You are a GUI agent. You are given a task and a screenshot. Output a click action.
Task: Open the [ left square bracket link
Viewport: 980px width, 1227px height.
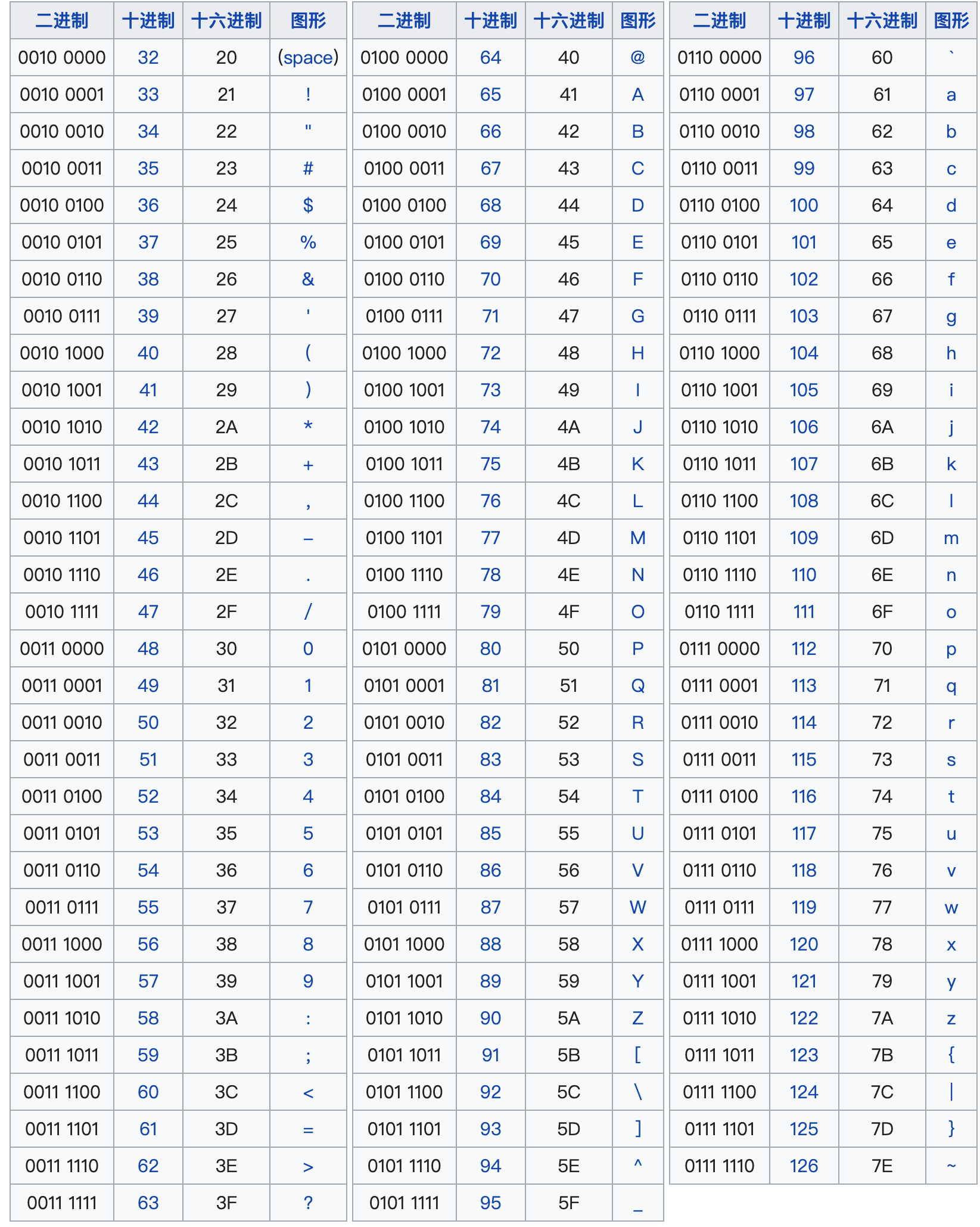coord(637,1055)
